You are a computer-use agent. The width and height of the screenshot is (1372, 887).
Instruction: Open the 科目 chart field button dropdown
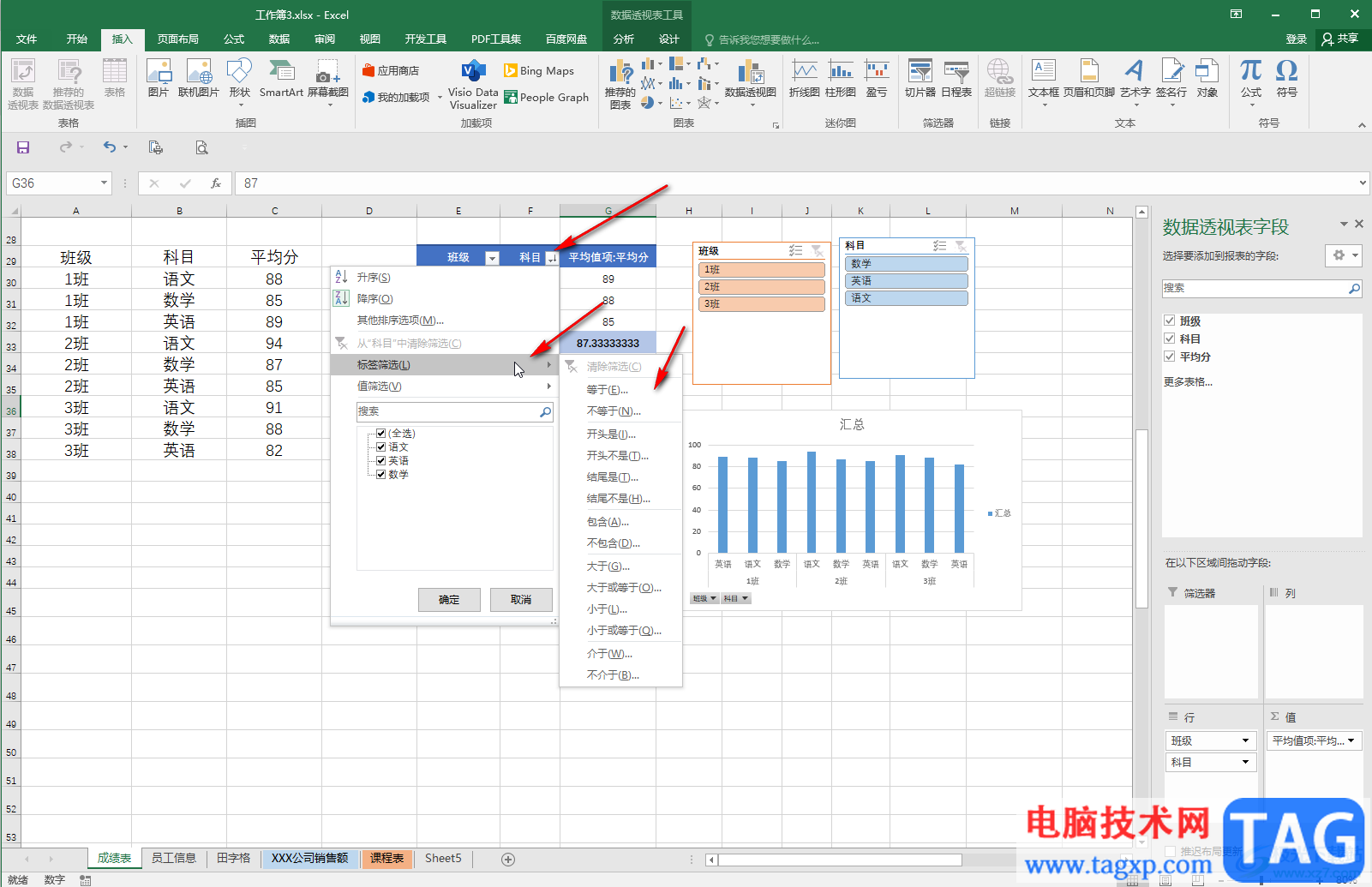(x=735, y=598)
